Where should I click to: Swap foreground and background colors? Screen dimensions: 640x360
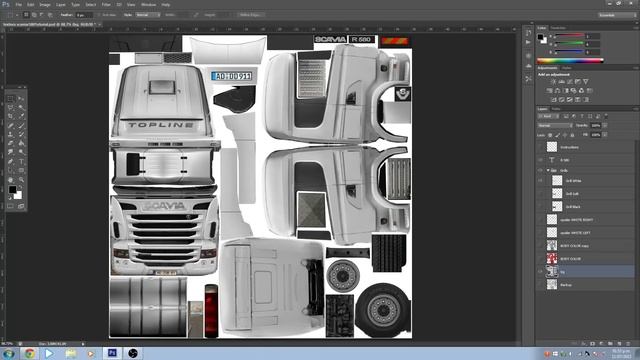tap(20, 188)
